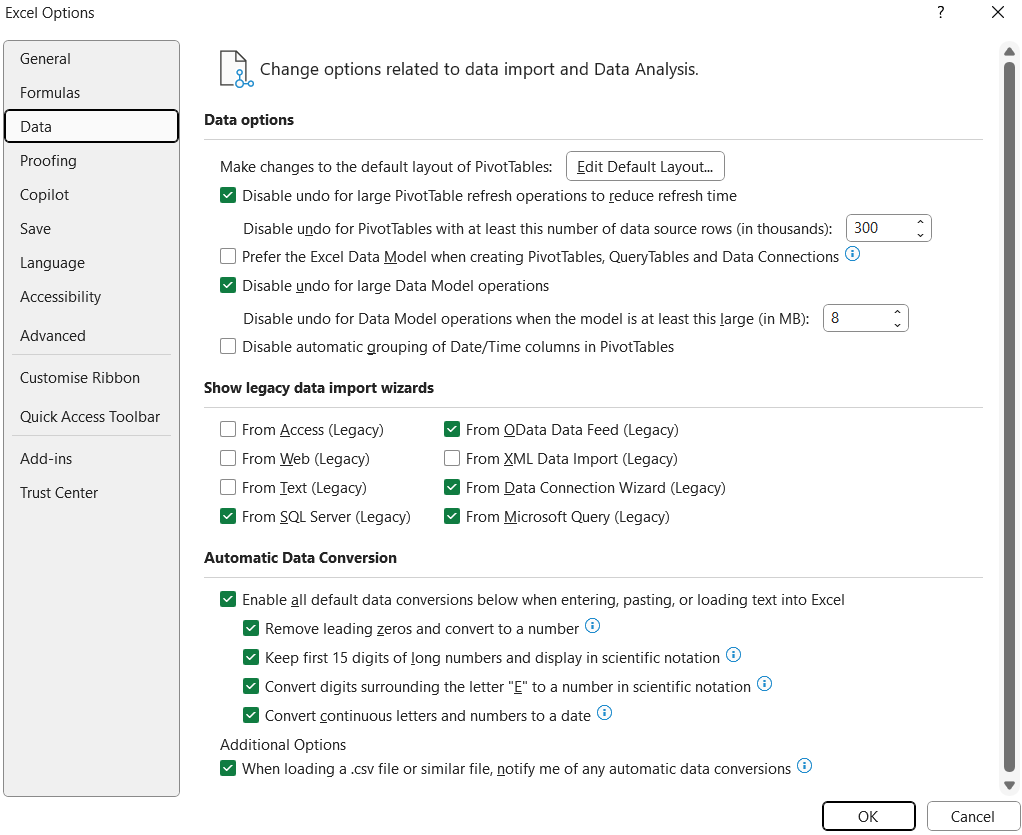Enable Disable automatic grouping of Date/Time columns
The height and width of the screenshot is (835, 1022).
[x=228, y=346]
